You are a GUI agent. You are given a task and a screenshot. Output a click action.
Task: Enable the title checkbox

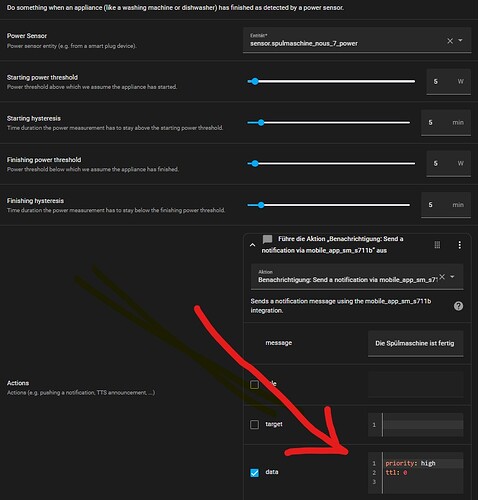point(254,384)
